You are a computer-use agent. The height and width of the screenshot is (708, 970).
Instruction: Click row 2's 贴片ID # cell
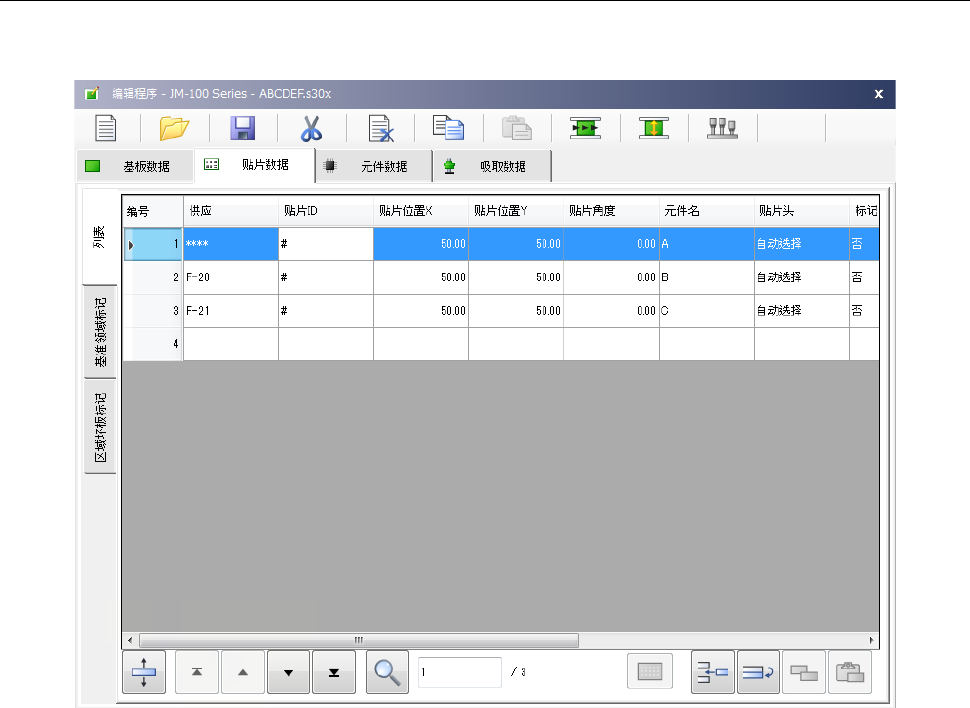326,277
